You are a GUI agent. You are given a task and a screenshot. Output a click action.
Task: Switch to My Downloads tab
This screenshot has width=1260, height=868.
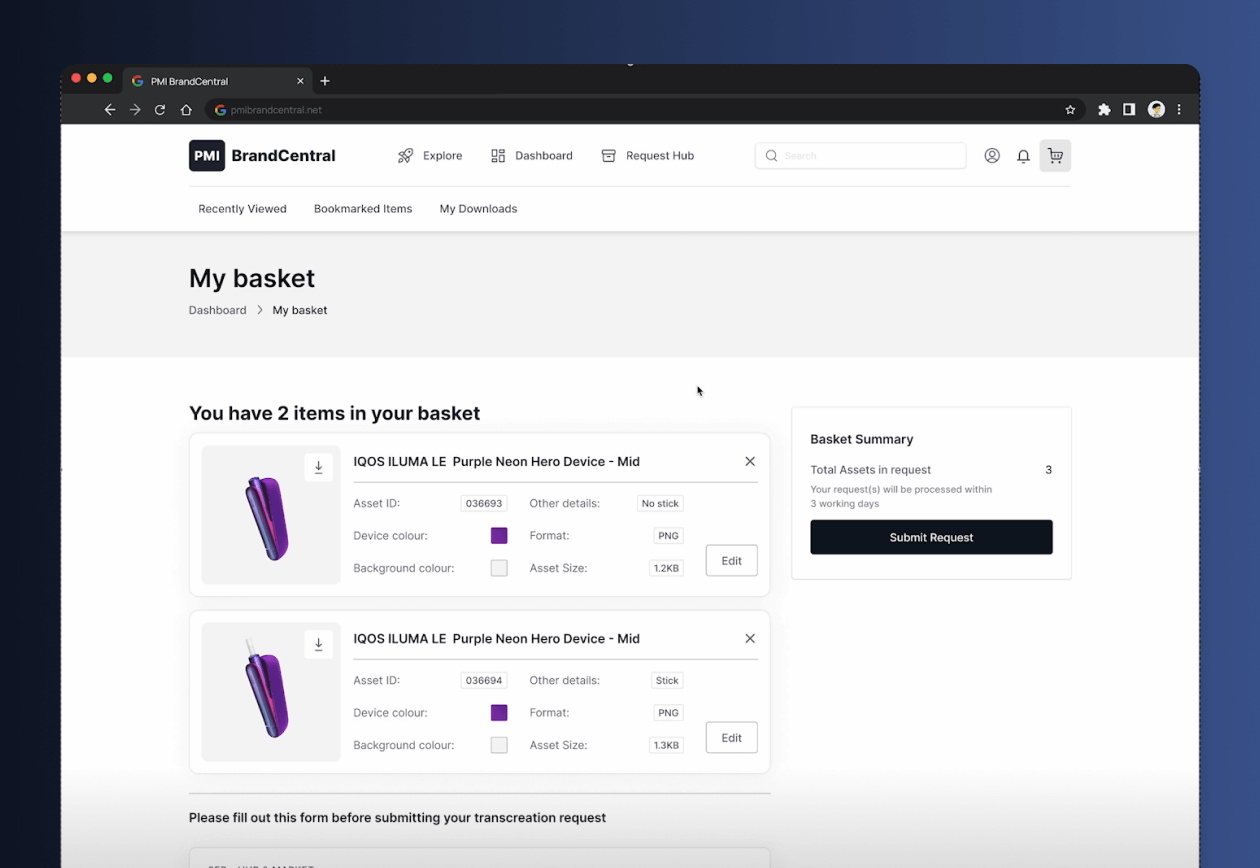point(478,209)
